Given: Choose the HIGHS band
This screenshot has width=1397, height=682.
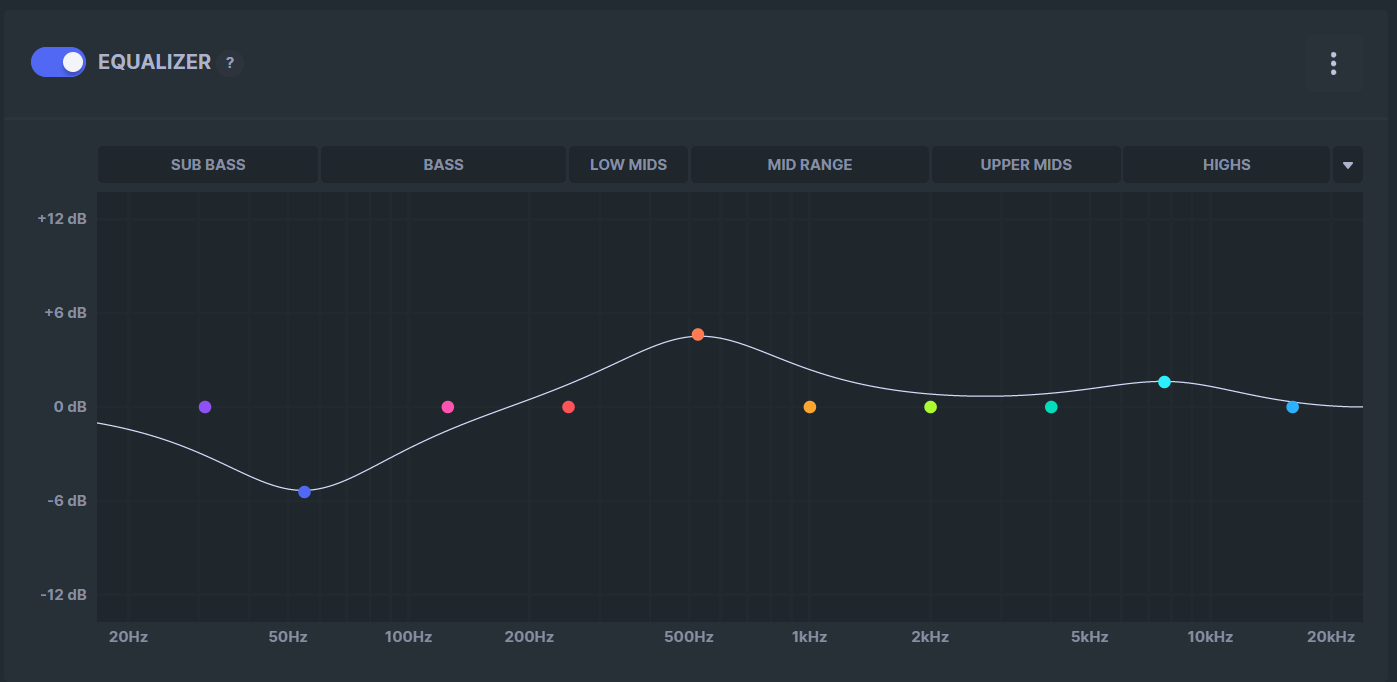Looking at the screenshot, I should 1226,165.
